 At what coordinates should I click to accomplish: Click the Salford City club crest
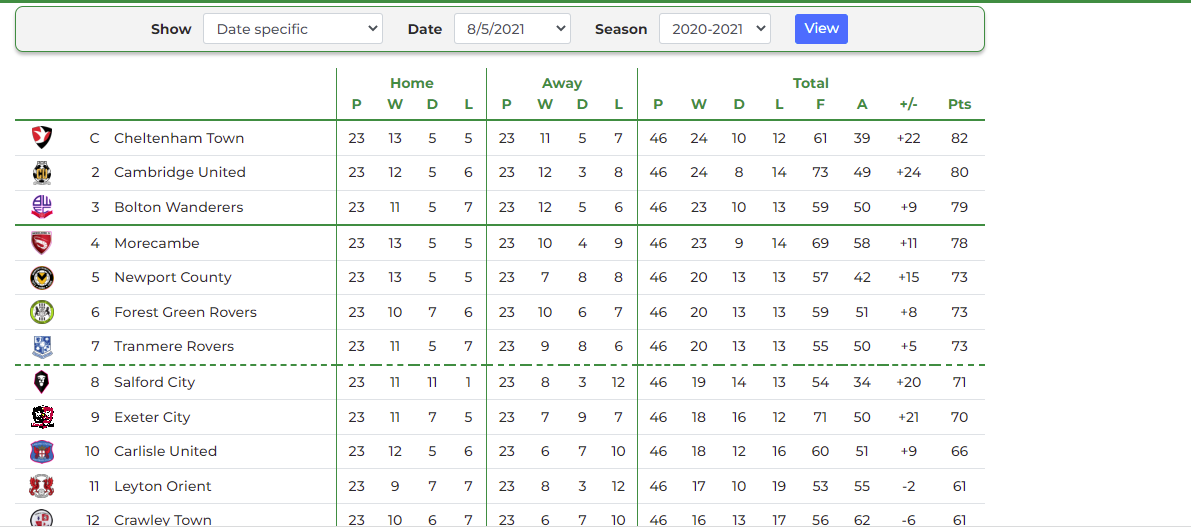coord(41,382)
